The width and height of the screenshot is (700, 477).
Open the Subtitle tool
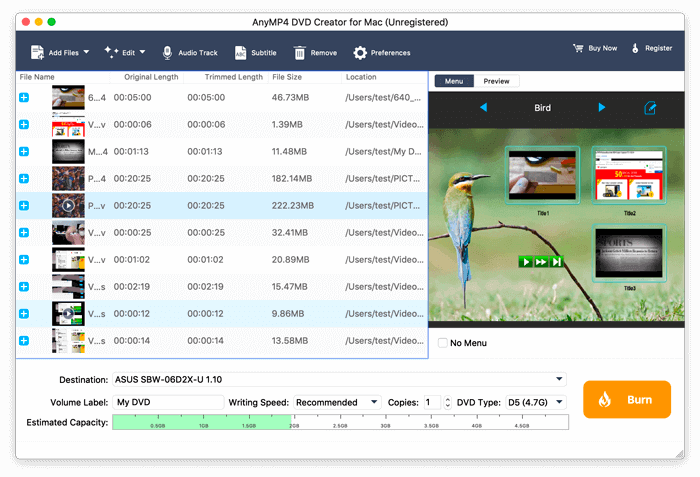(x=240, y=52)
